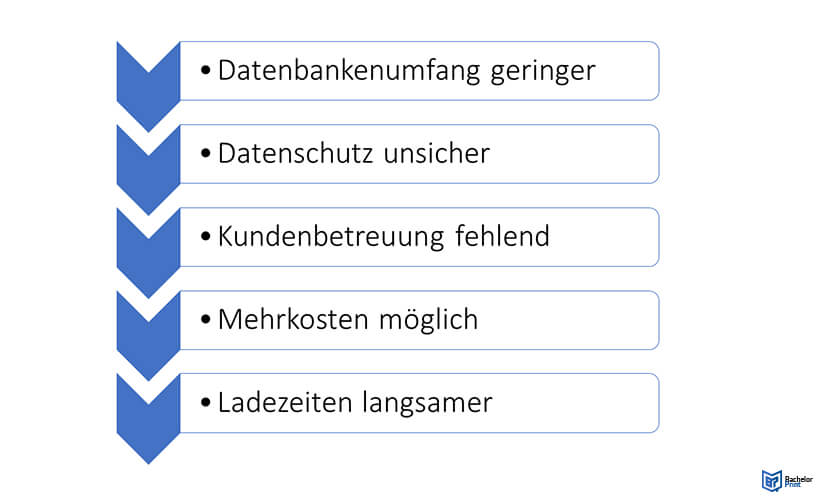Screen dimensions: 825x500
Task: Select the Datenbankenumfang geringer text box
Action: pyautogui.click(x=419, y=71)
